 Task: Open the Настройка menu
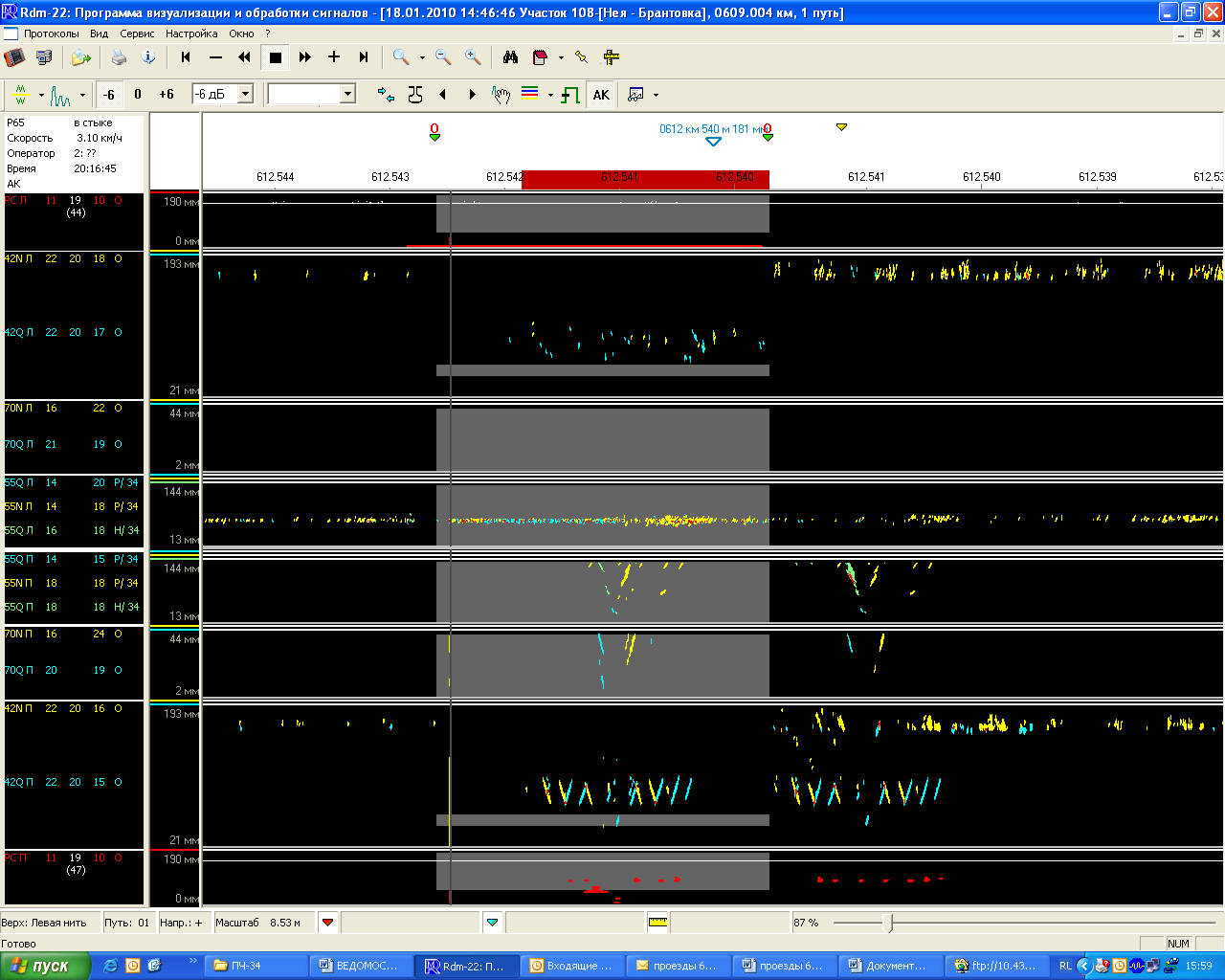coord(191,33)
